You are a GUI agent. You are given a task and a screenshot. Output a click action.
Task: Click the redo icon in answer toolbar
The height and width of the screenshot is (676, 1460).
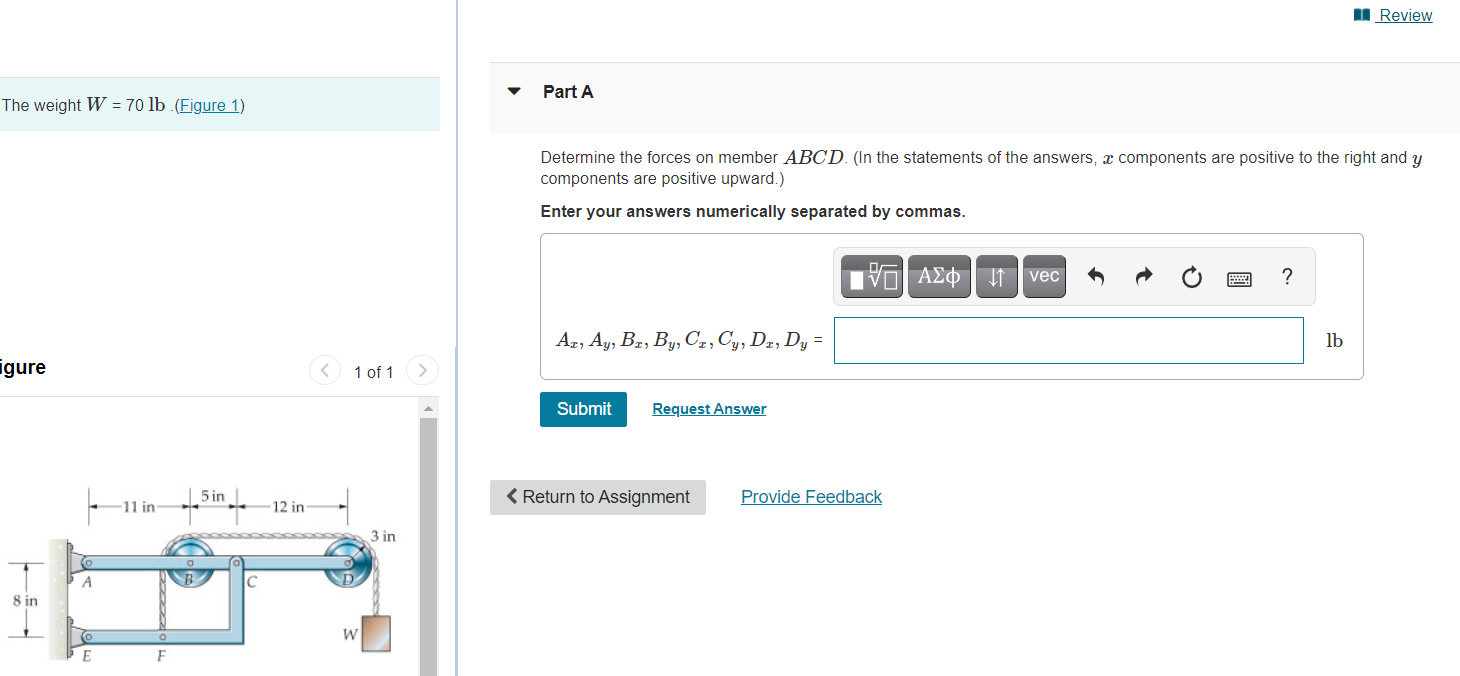[x=1143, y=277]
